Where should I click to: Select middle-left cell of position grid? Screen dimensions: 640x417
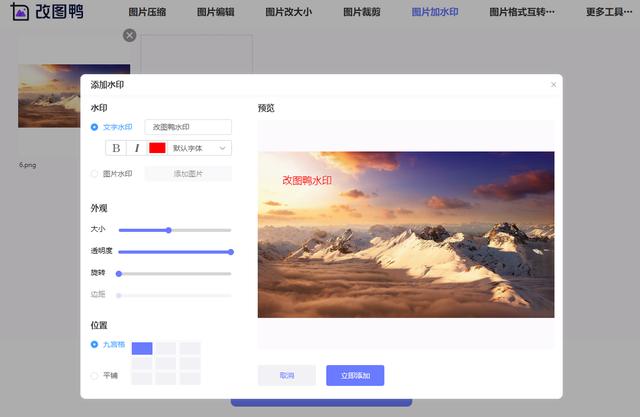(142, 363)
